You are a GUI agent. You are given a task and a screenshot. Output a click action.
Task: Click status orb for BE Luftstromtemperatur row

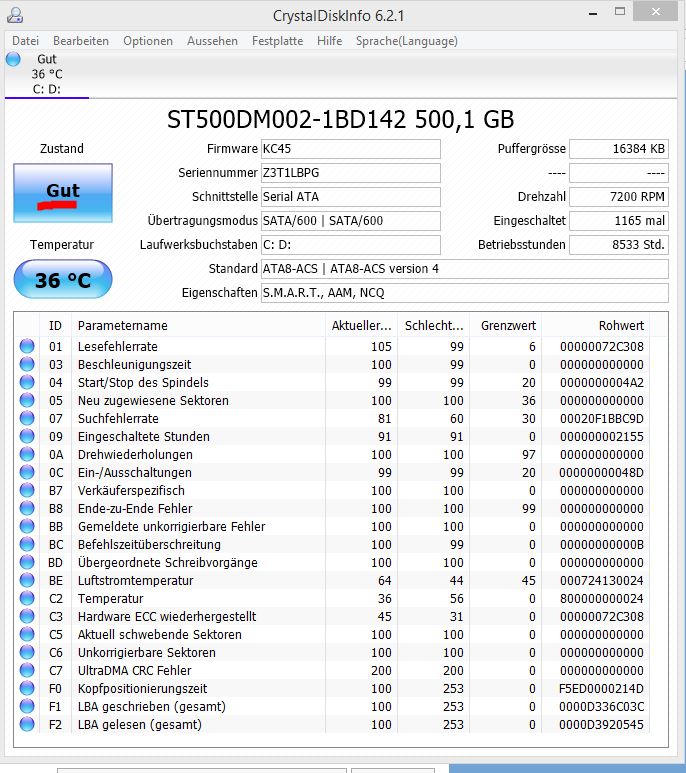point(27,580)
